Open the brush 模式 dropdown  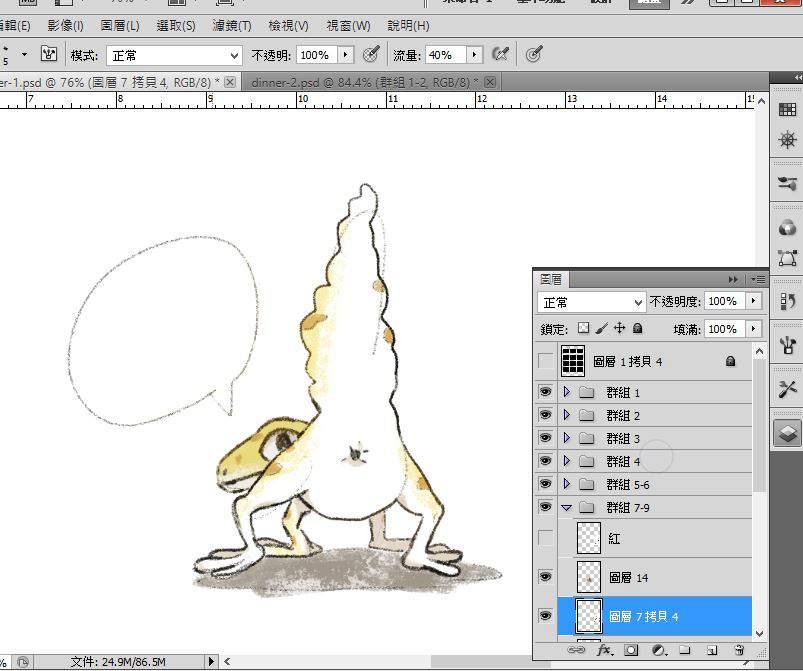click(x=175, y=55)
